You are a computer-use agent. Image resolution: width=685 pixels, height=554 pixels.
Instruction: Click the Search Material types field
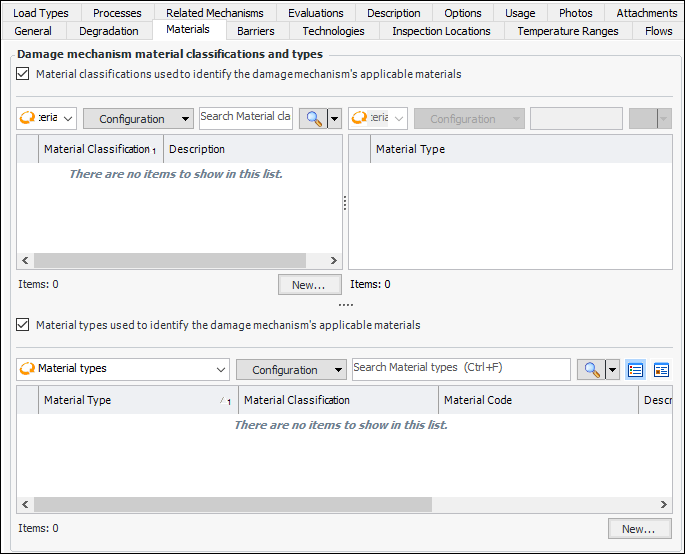click(x=461, y=369)
